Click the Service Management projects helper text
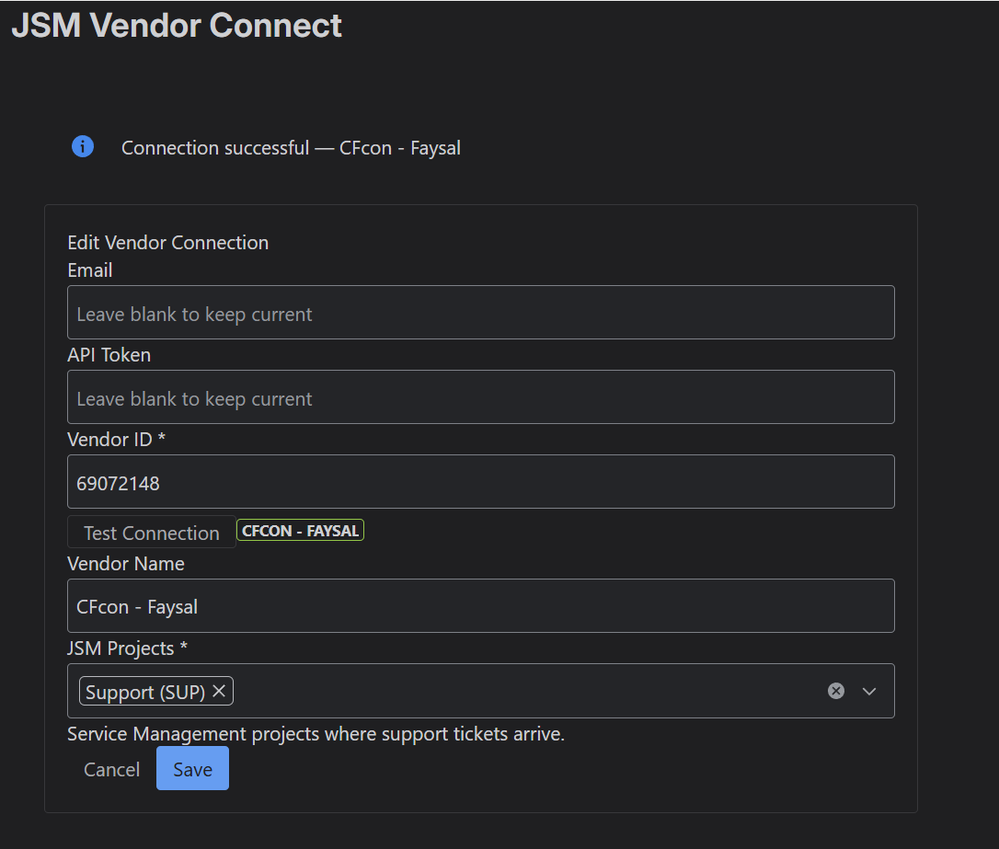This screenshot has width=999, height=849. pyautogui.click(x=316, y=734)
